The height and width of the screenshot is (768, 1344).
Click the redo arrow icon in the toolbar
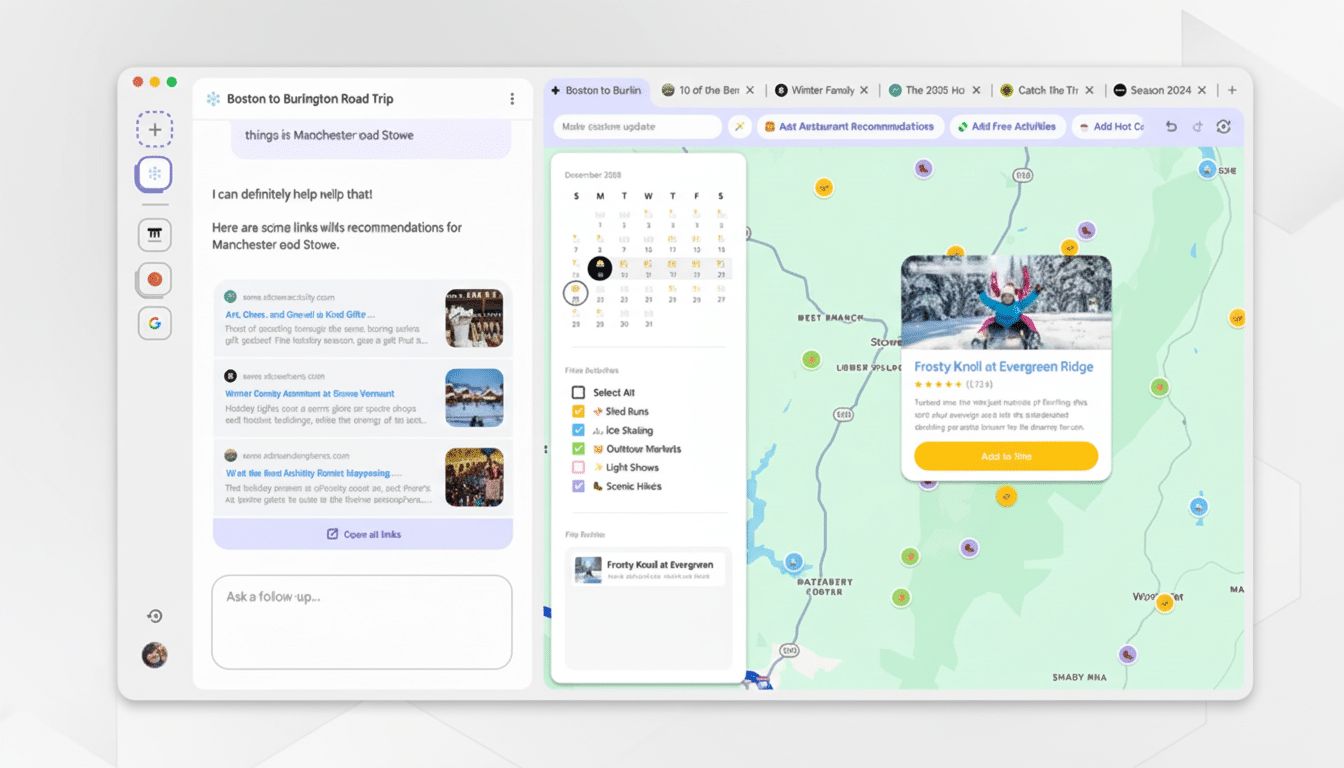pyautogui.click(x=1197, y=126)
